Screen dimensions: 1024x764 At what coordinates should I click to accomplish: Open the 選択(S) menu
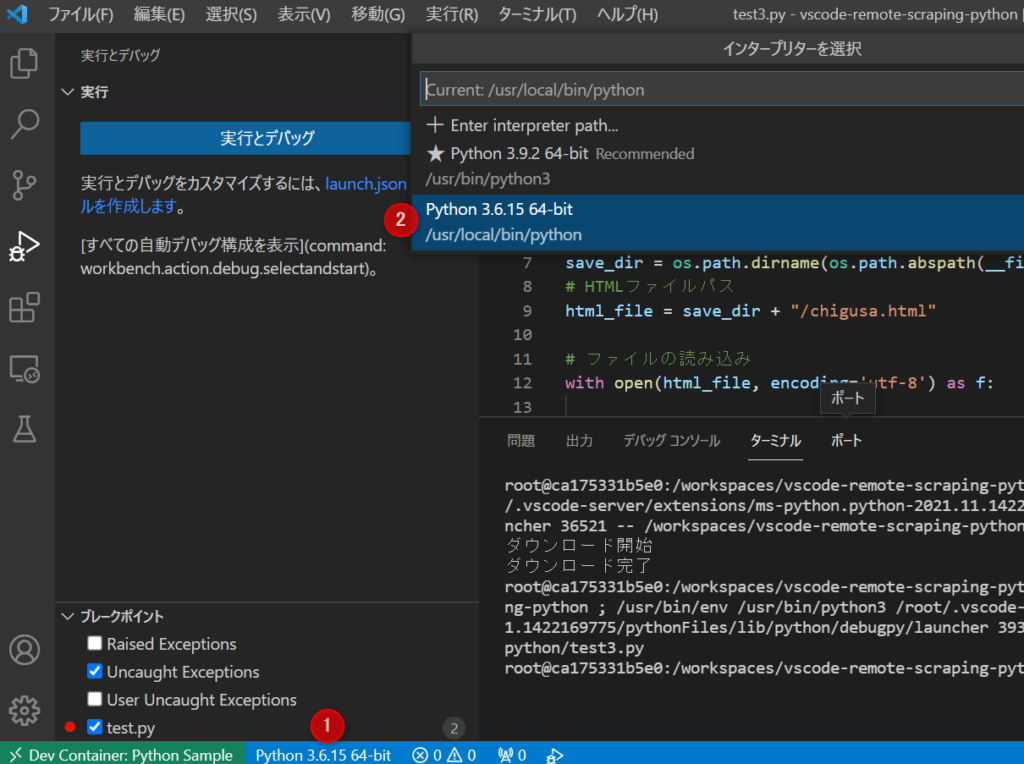(x=231, y=14)
